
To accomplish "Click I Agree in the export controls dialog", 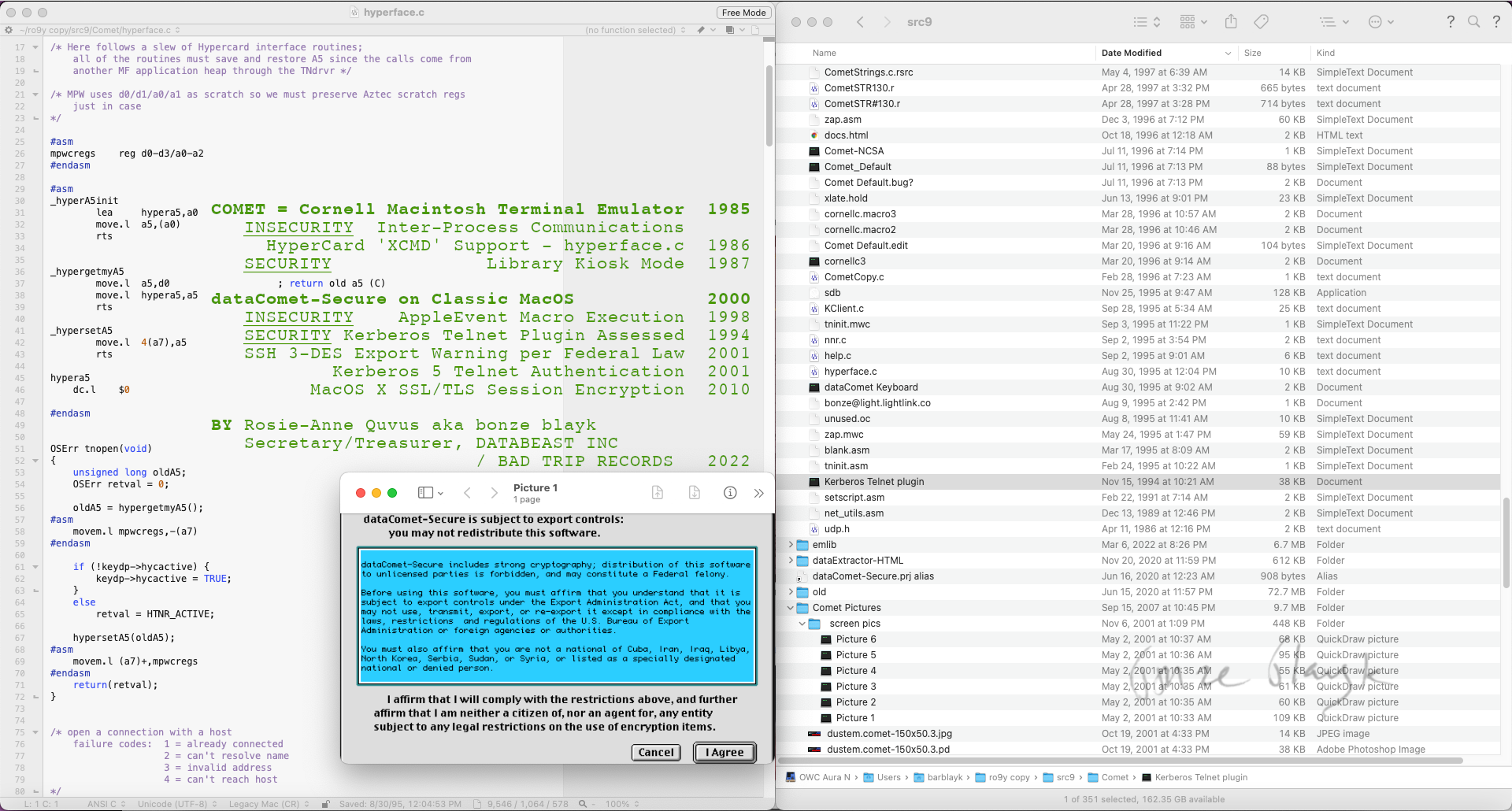I will (x=724, y=753).
